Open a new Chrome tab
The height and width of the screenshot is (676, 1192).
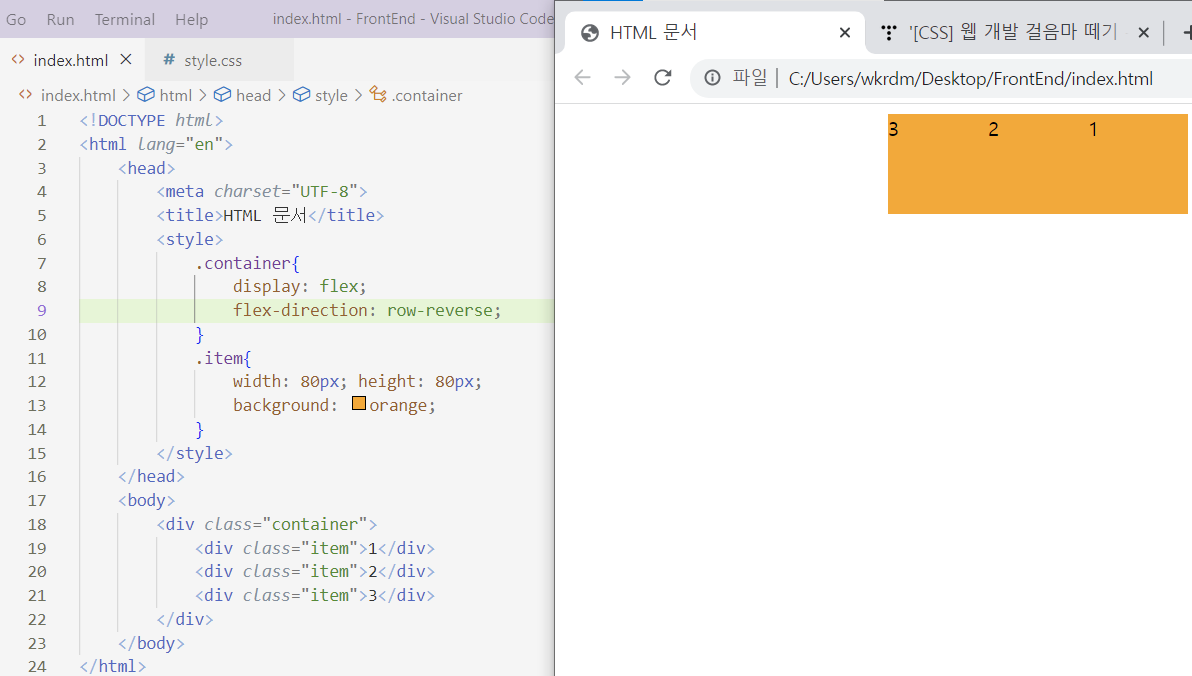pos(1186,33)
